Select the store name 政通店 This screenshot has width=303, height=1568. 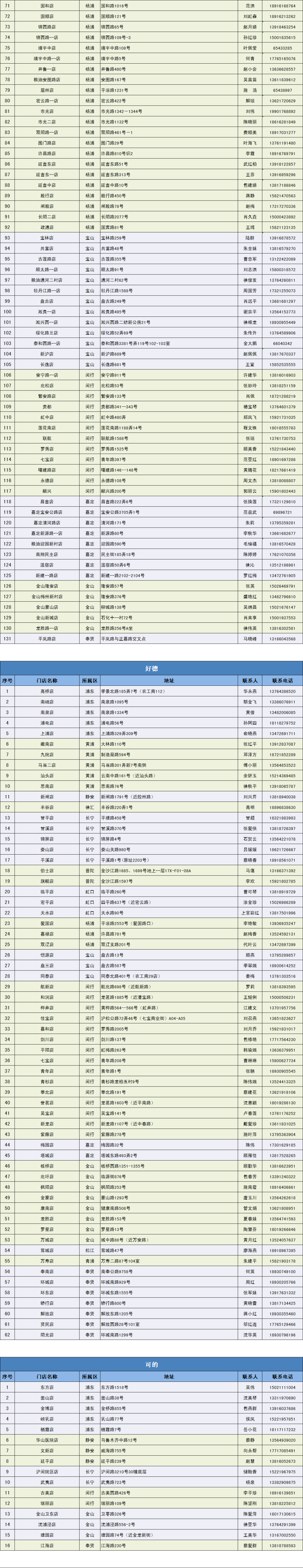click(47, 228)
